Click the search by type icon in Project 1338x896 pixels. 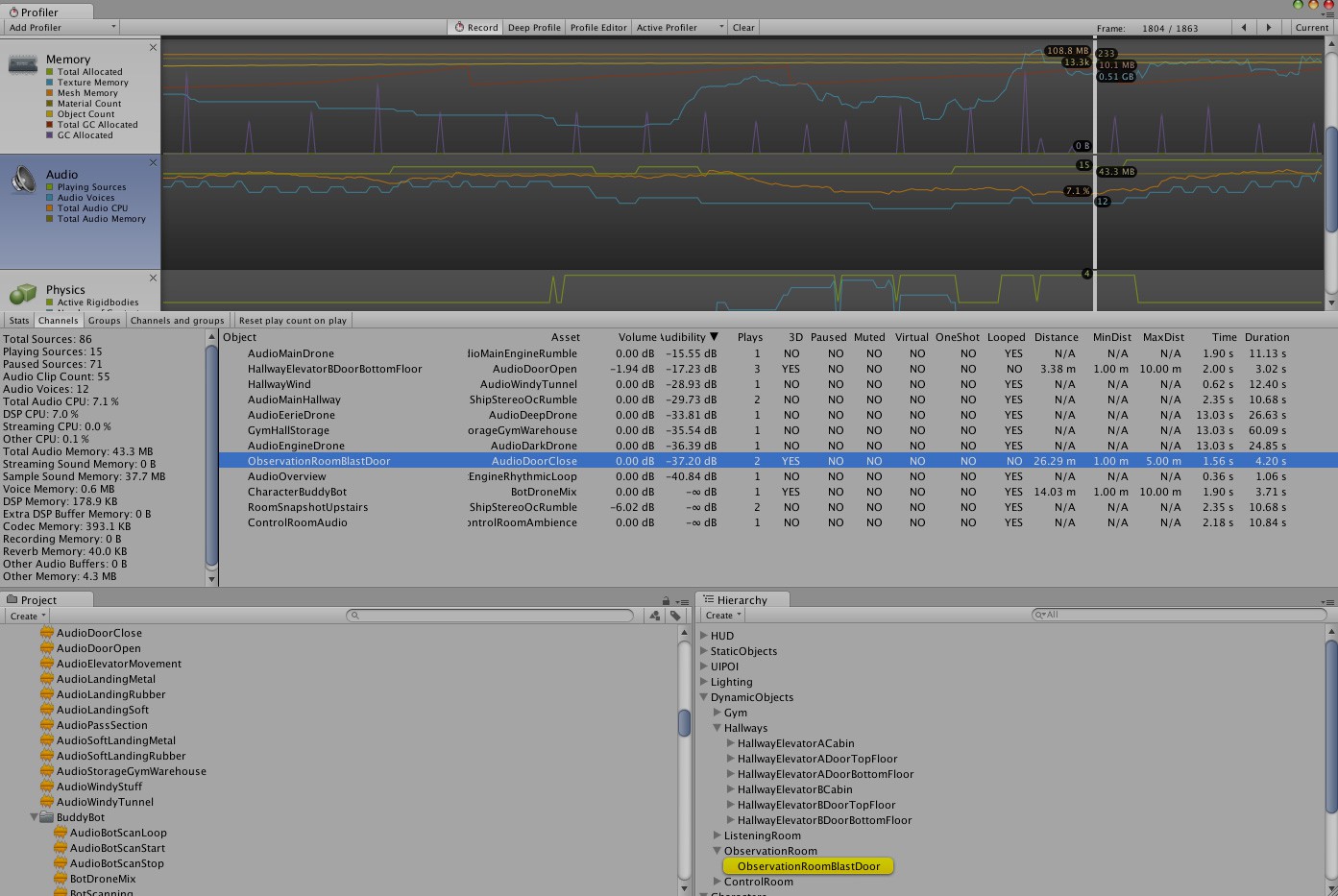point(655,616)
